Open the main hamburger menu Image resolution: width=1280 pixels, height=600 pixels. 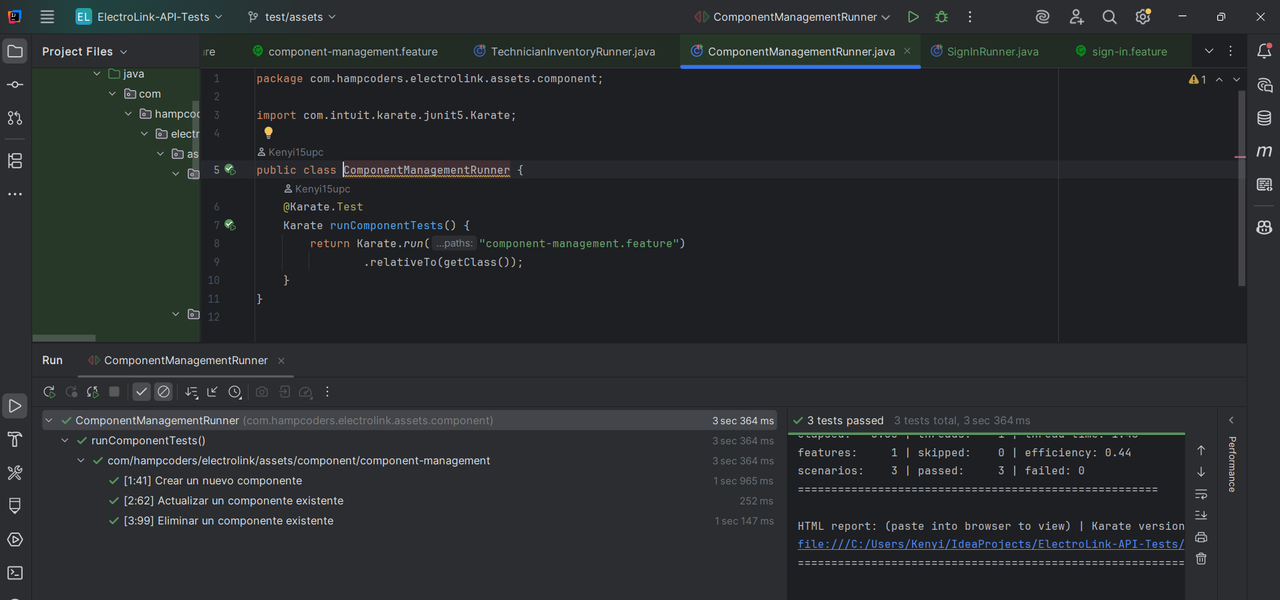pos(47,17)
